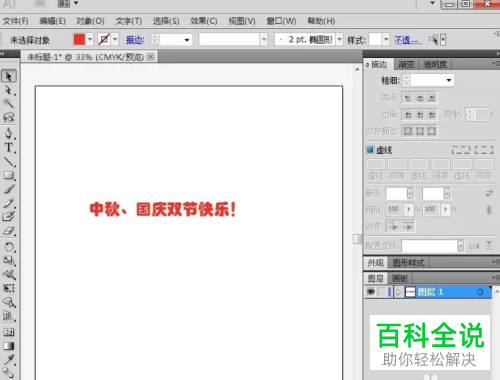Select the Shape Builder tool
The height and width of the screenshot is (380, 500).
tap(9, 302)
